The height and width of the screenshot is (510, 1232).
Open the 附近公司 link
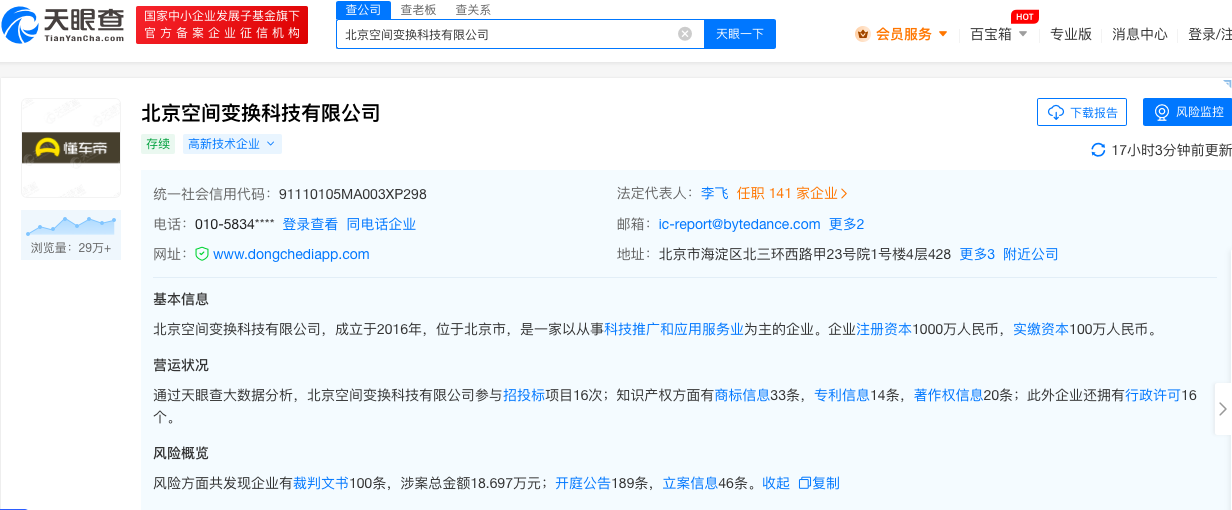1031,254
